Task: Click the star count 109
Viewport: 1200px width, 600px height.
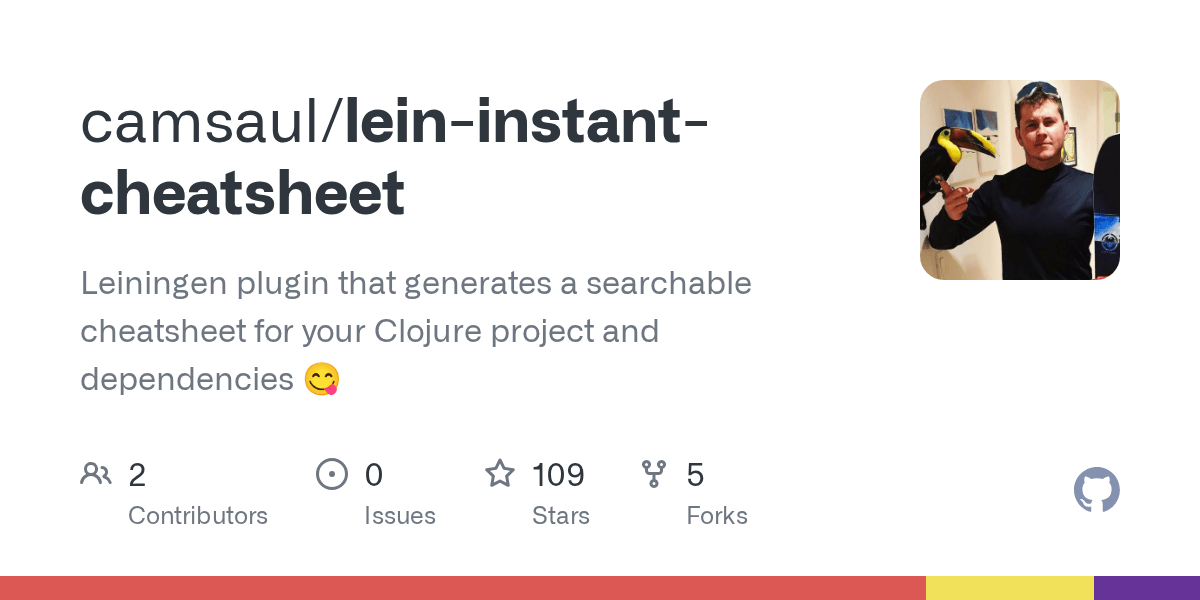Action: (x=558, y=475)
